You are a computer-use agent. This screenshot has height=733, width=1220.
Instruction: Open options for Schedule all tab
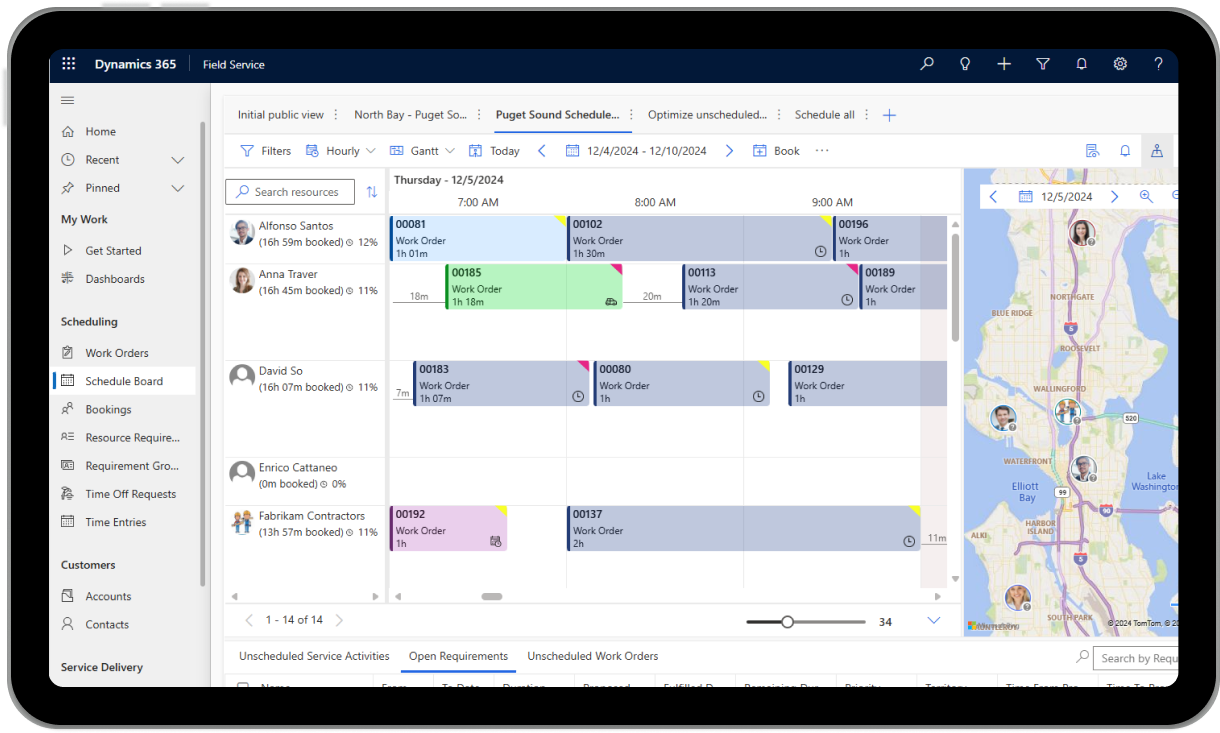tap(867, 115)
